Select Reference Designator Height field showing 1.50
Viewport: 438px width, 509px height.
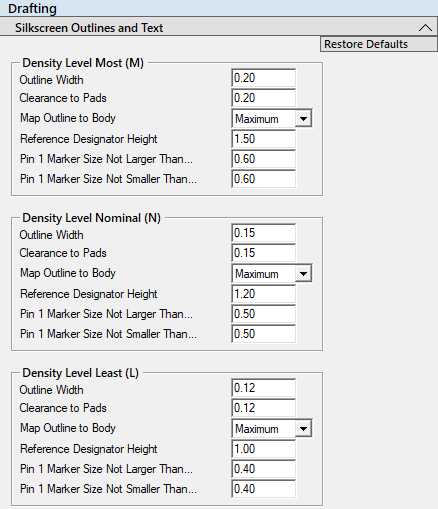[x=263, y=139]
